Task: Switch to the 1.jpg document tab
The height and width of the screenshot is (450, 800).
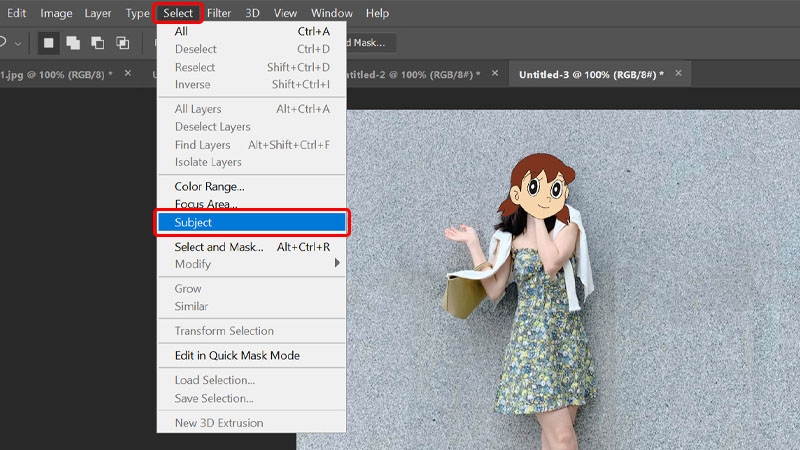Action: [57, 74]
